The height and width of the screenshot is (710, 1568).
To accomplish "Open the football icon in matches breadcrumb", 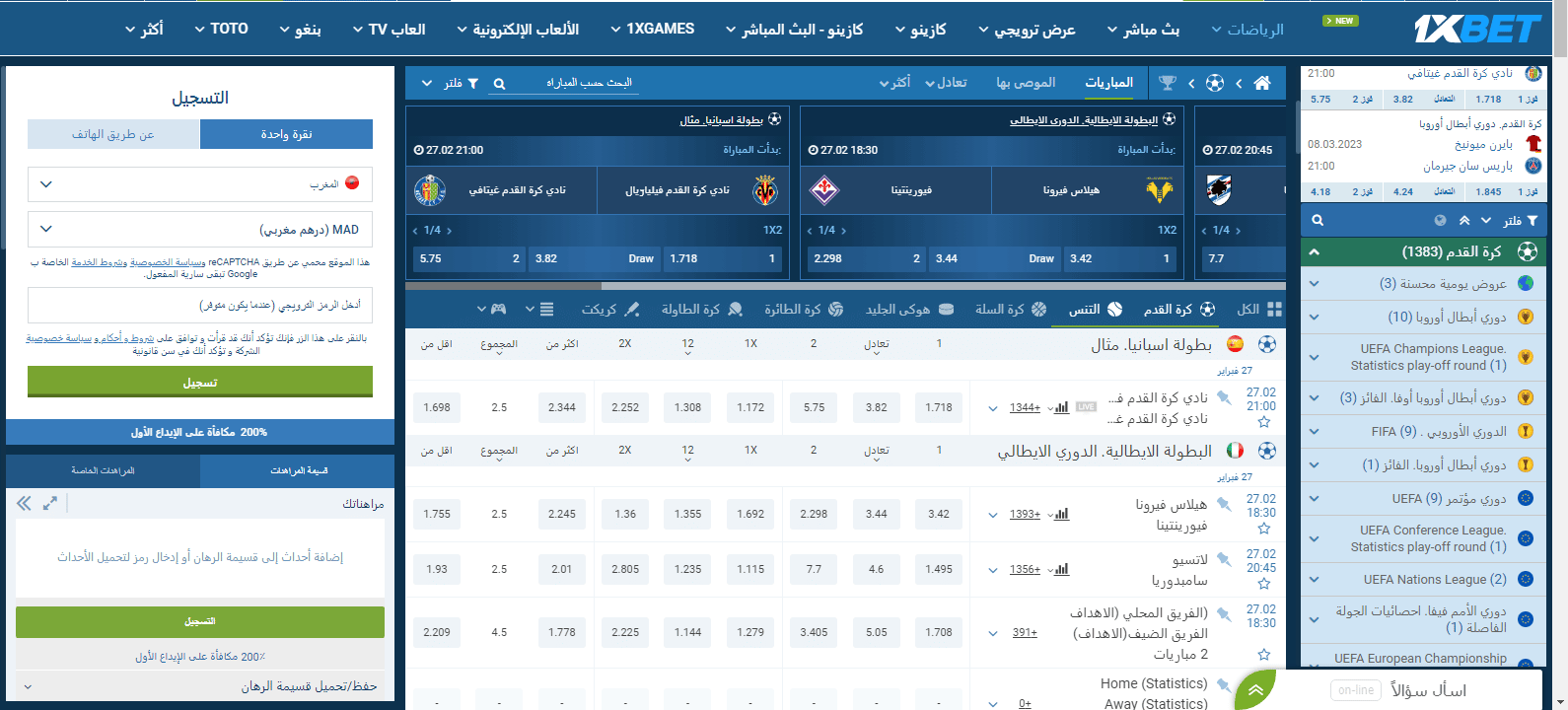I will [1215, 83].
